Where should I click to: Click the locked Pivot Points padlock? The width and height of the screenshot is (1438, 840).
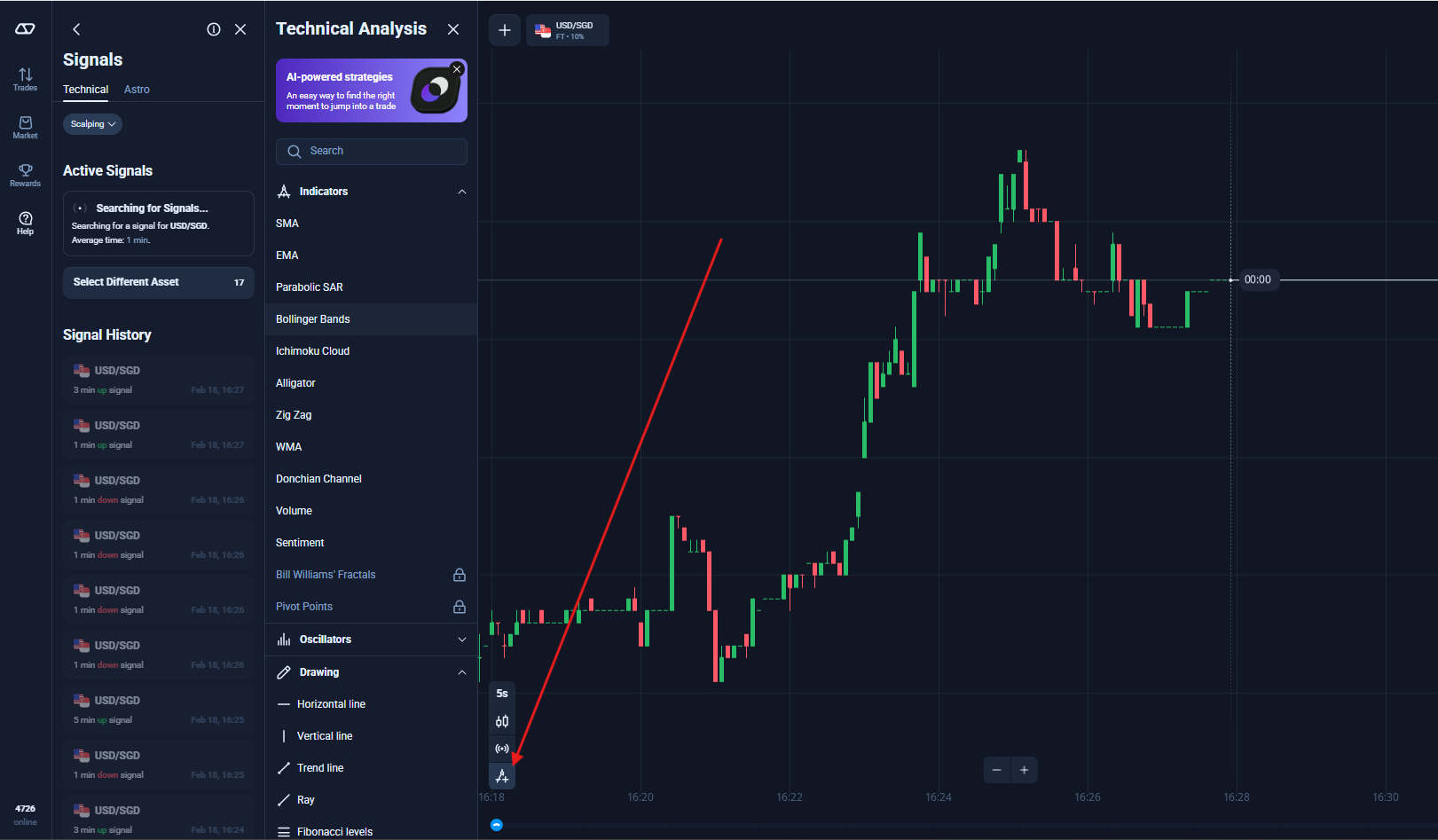(460, 607)
